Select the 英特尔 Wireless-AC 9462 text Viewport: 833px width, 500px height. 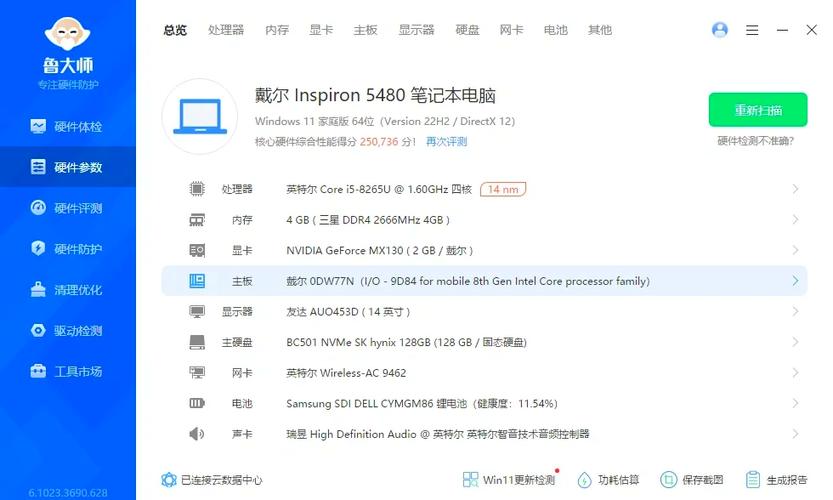coord(346,373)
